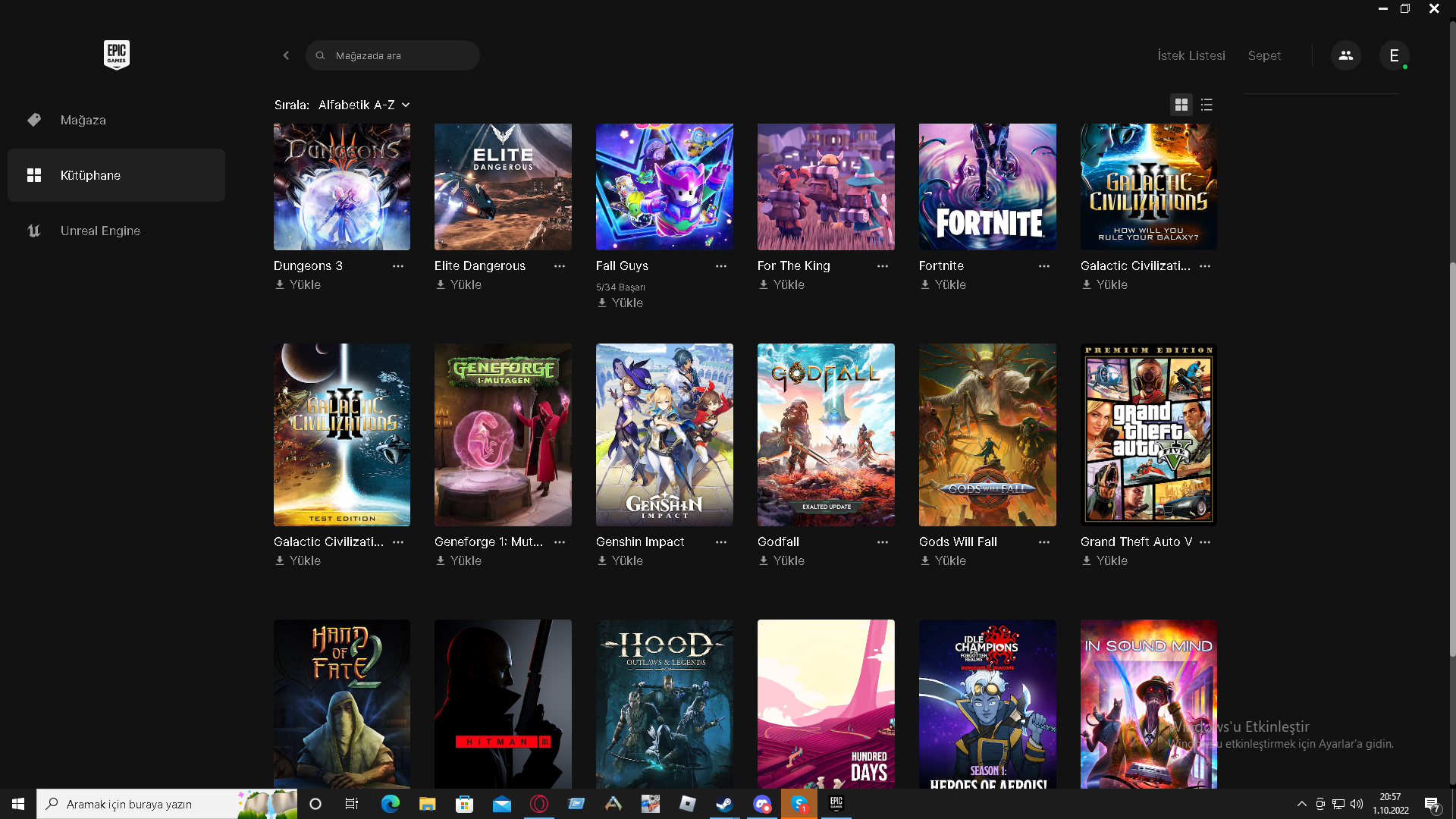The image size is (1456, 819).
Task: Click Yükle for Dungeons 3
Action: (x=297, y=284)
